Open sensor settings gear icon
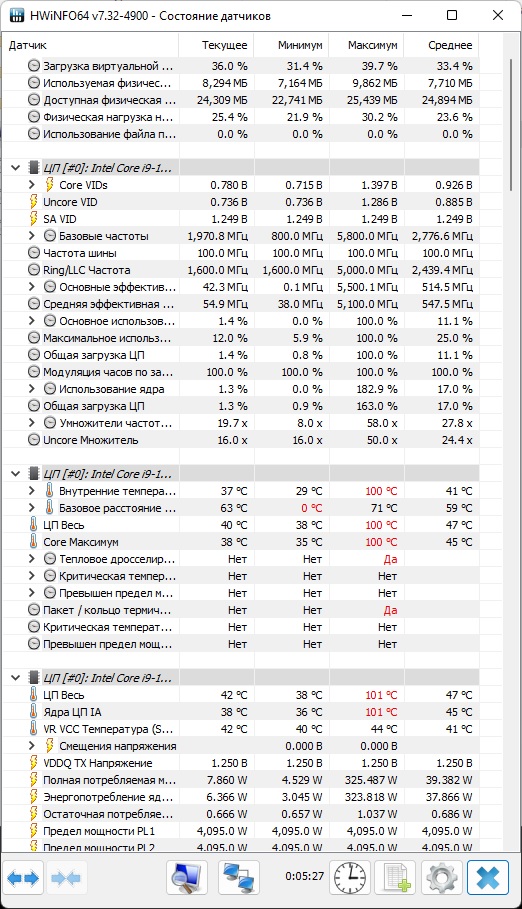Image resolution: width=522 pixels, height=909 pixels. 441,878
